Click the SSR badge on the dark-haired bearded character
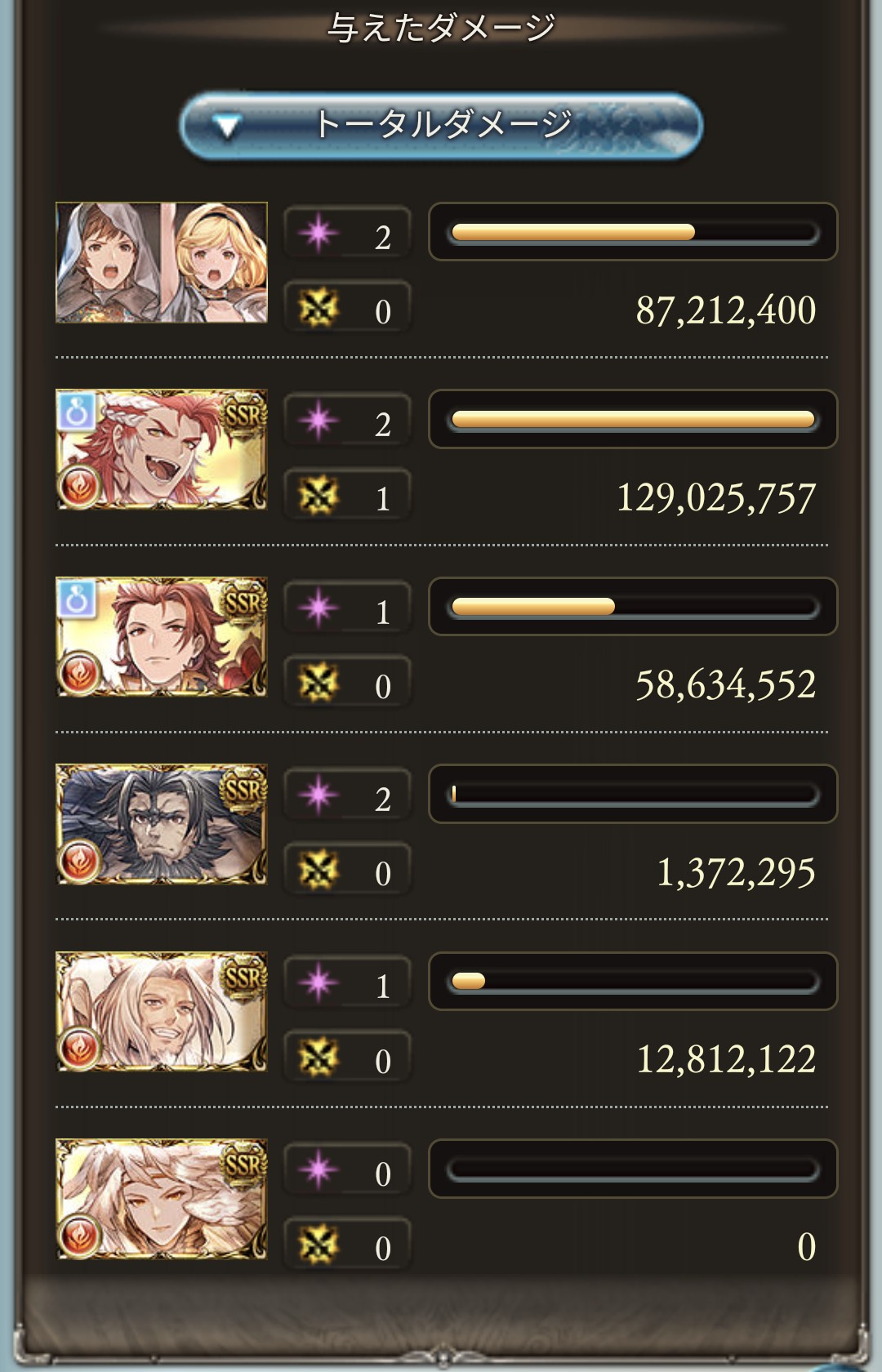The width and height of the screenshot is (882, 1372). [243, 790]
